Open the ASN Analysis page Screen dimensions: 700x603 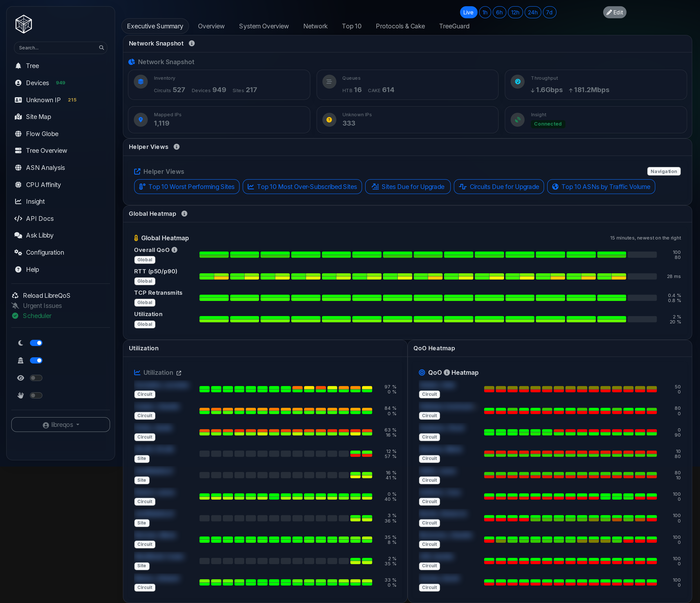(45, 168)
